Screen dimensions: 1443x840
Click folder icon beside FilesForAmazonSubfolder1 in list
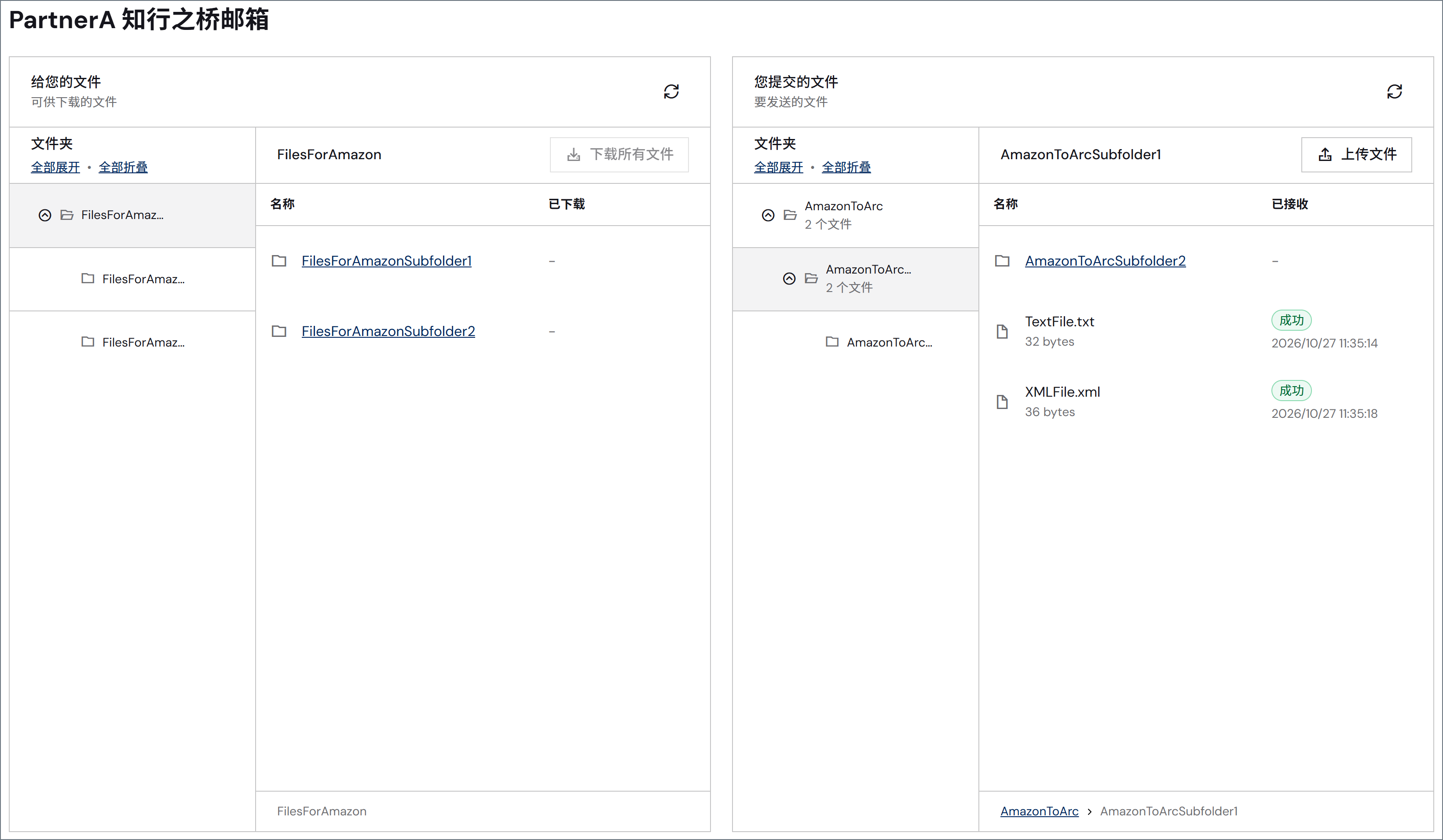tap(279, 261)
